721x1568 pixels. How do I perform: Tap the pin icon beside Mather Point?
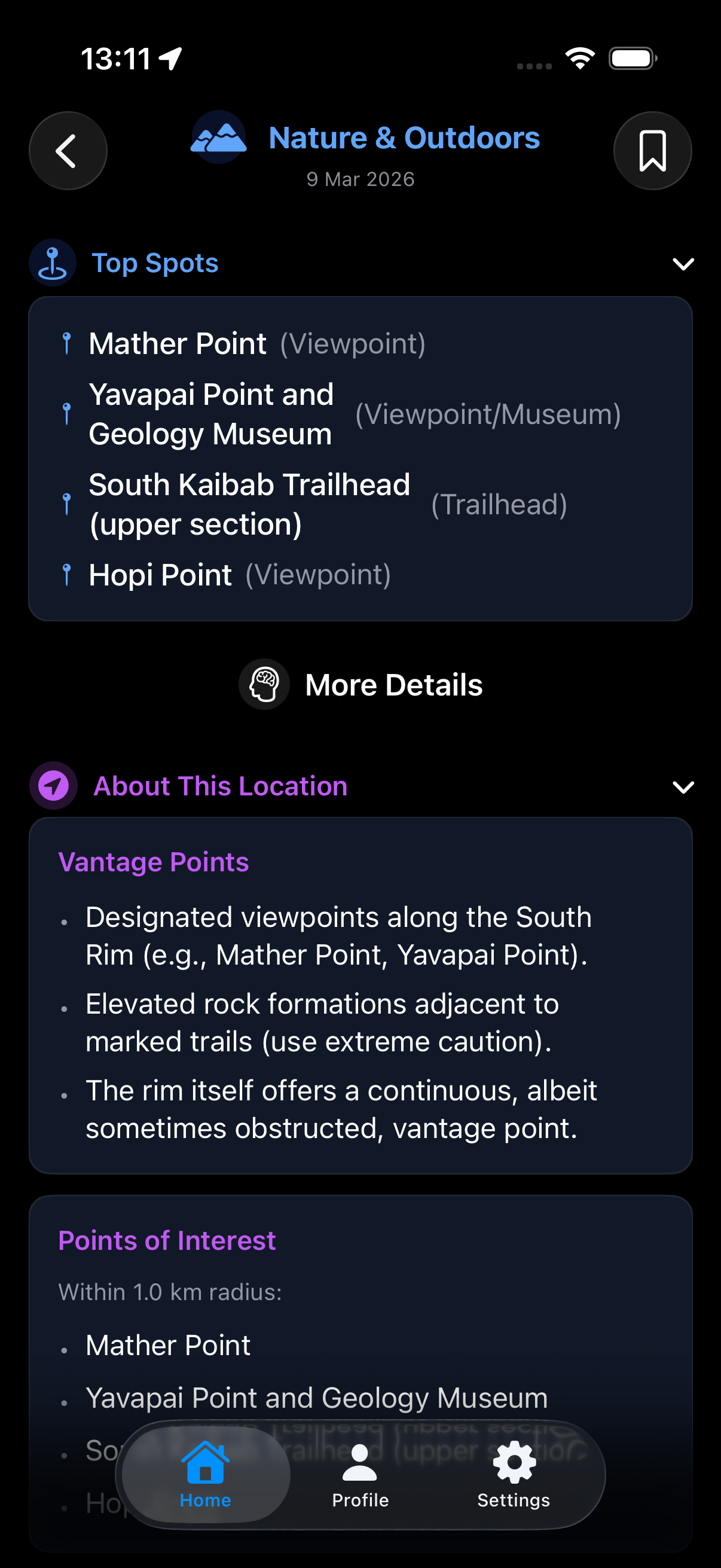point(67,343)
